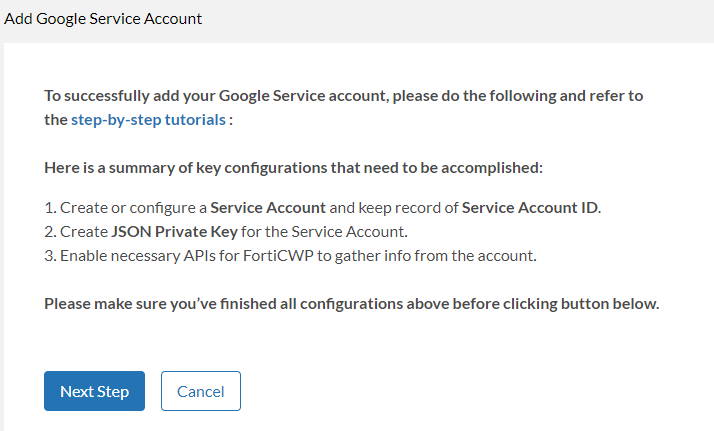Click 'Create or configure a' in step 1

[133, 208]
